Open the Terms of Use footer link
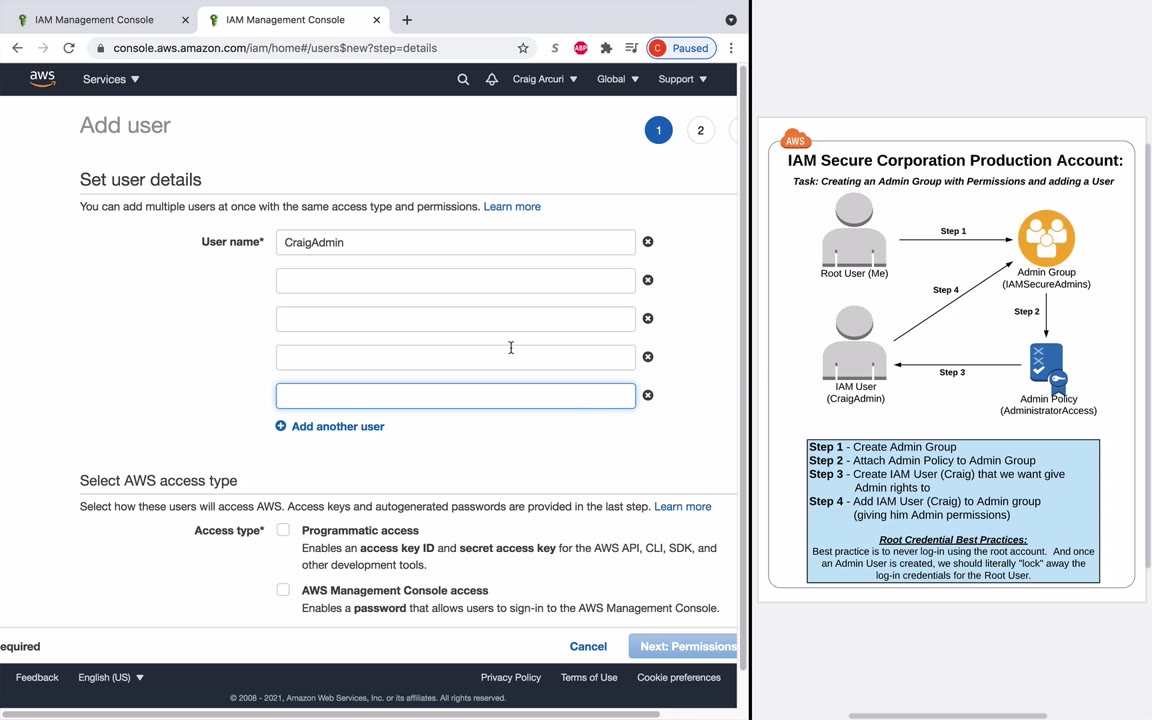The width and height of the screenshot is (1152, 720). tap(589, 677)
